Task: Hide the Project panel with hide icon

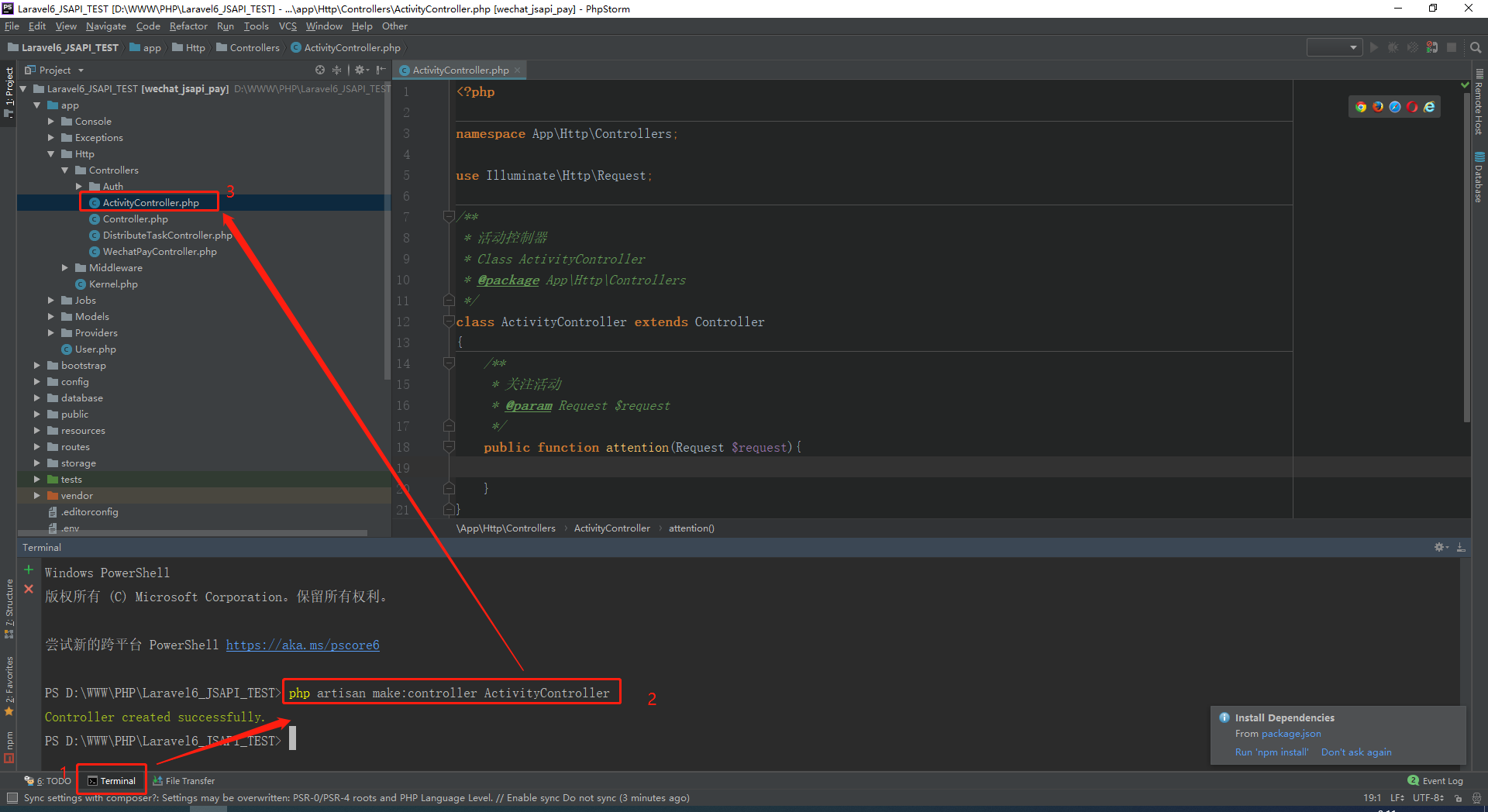Action: pos(381,70)
